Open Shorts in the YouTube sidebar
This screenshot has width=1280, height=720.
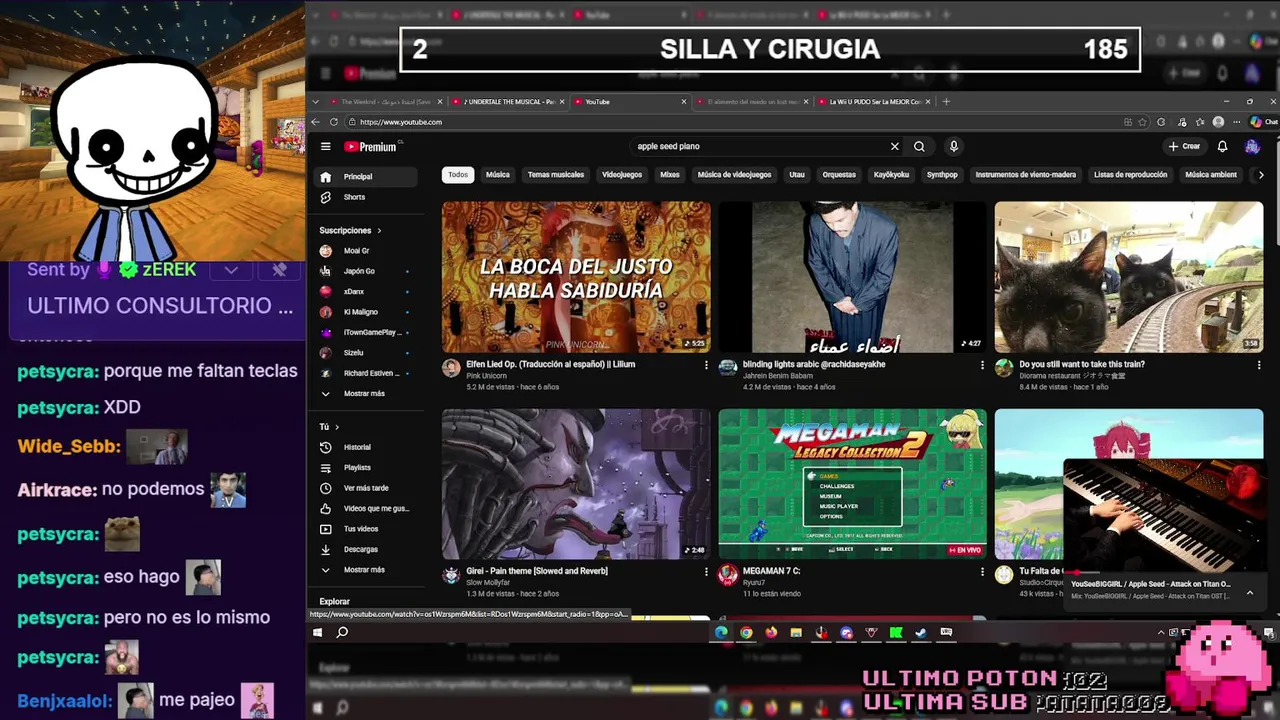pos(366,197)
